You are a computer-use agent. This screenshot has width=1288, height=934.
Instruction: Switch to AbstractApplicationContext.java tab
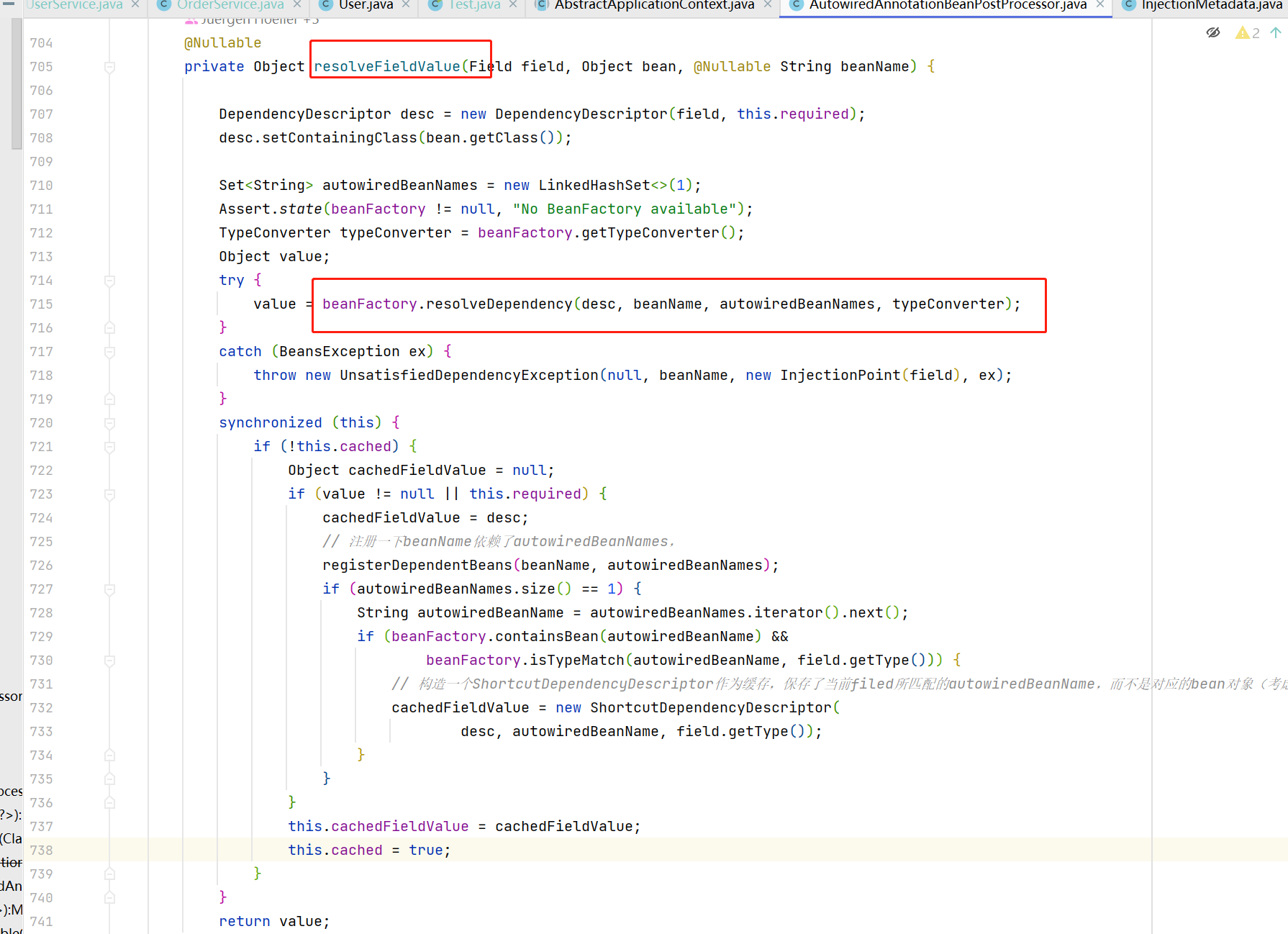coord(654,5)
